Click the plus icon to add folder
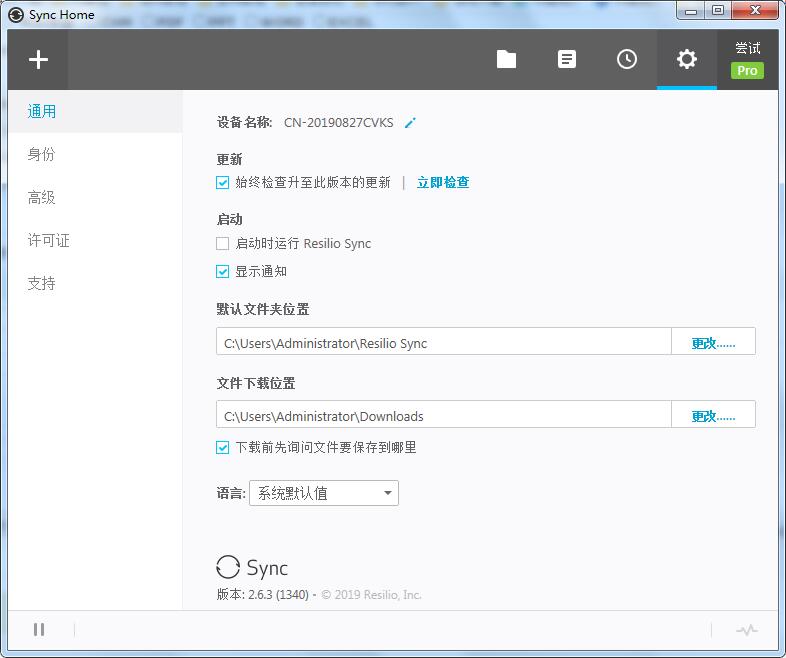Screen dimensions: 786x658 coord(38,60)
